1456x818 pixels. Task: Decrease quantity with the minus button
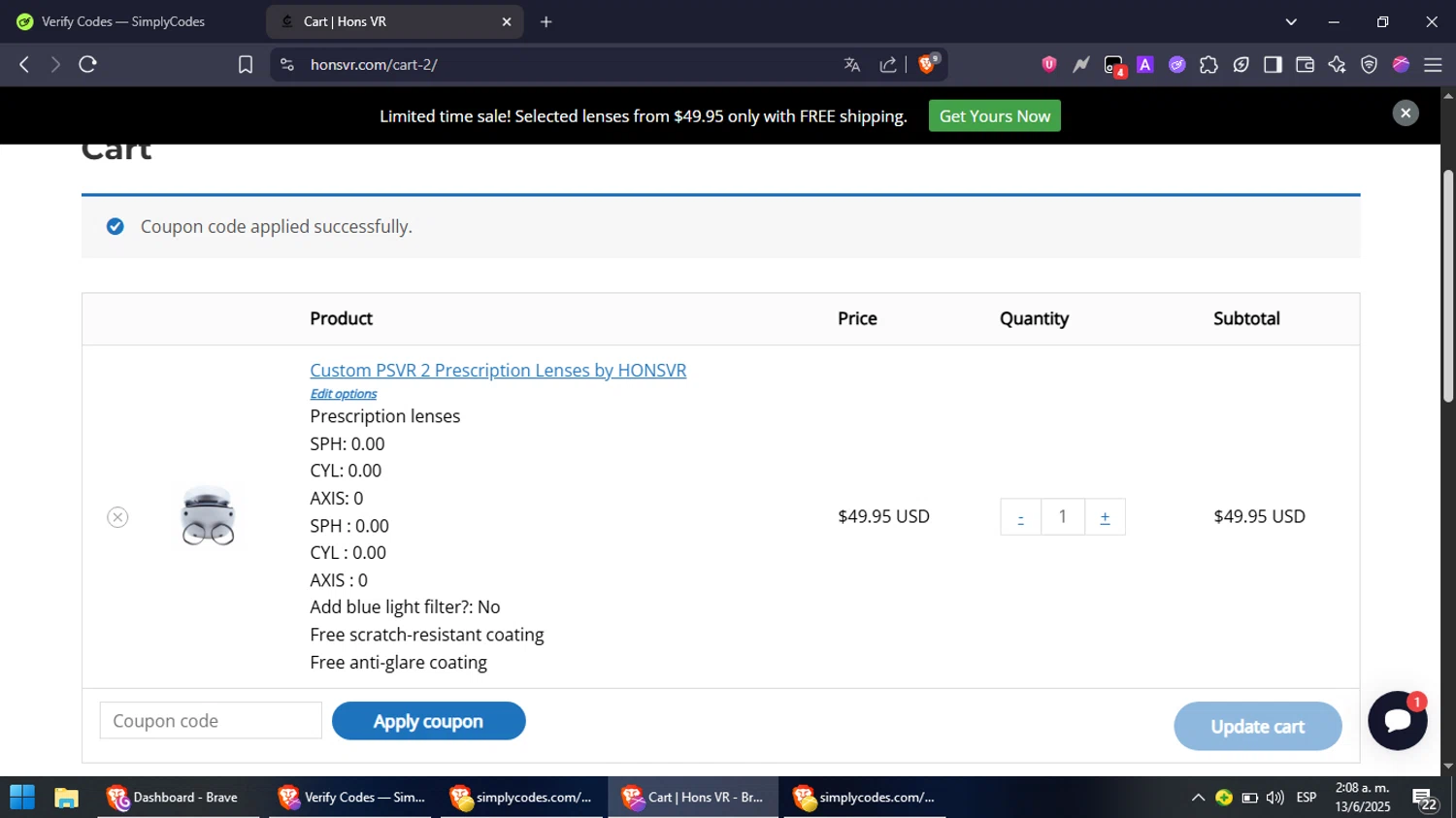pyautogui.click(x=1020, y=517)
